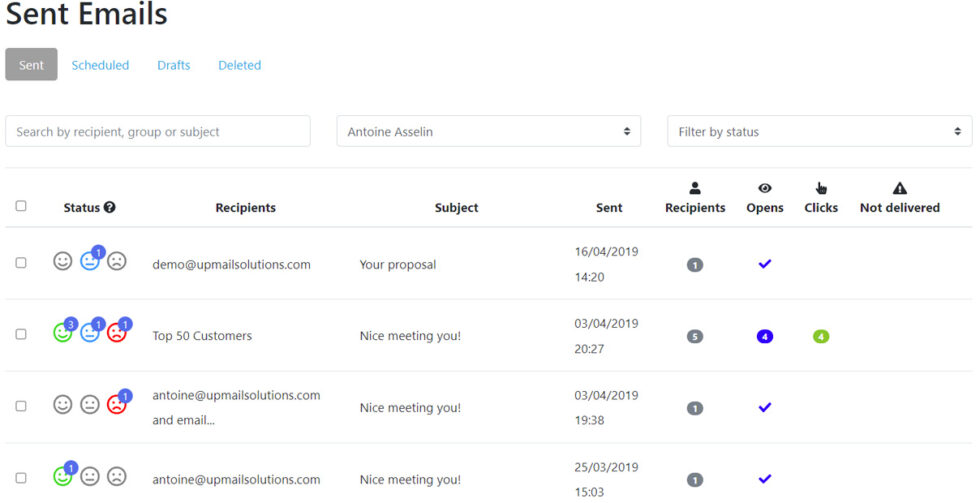Click green happy smiley in Top 50 Customers row
Image resolution: width=980 pixels, height=503 pixels.
click(x=62, y=332)
